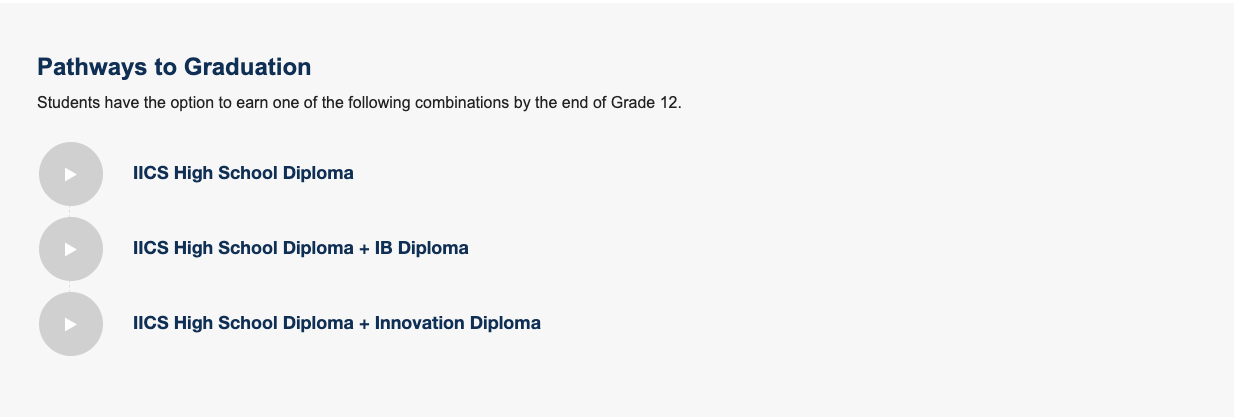Click the plus sign in the Innovation Diploma title
1234x418 pixels.
coord(364,323)
